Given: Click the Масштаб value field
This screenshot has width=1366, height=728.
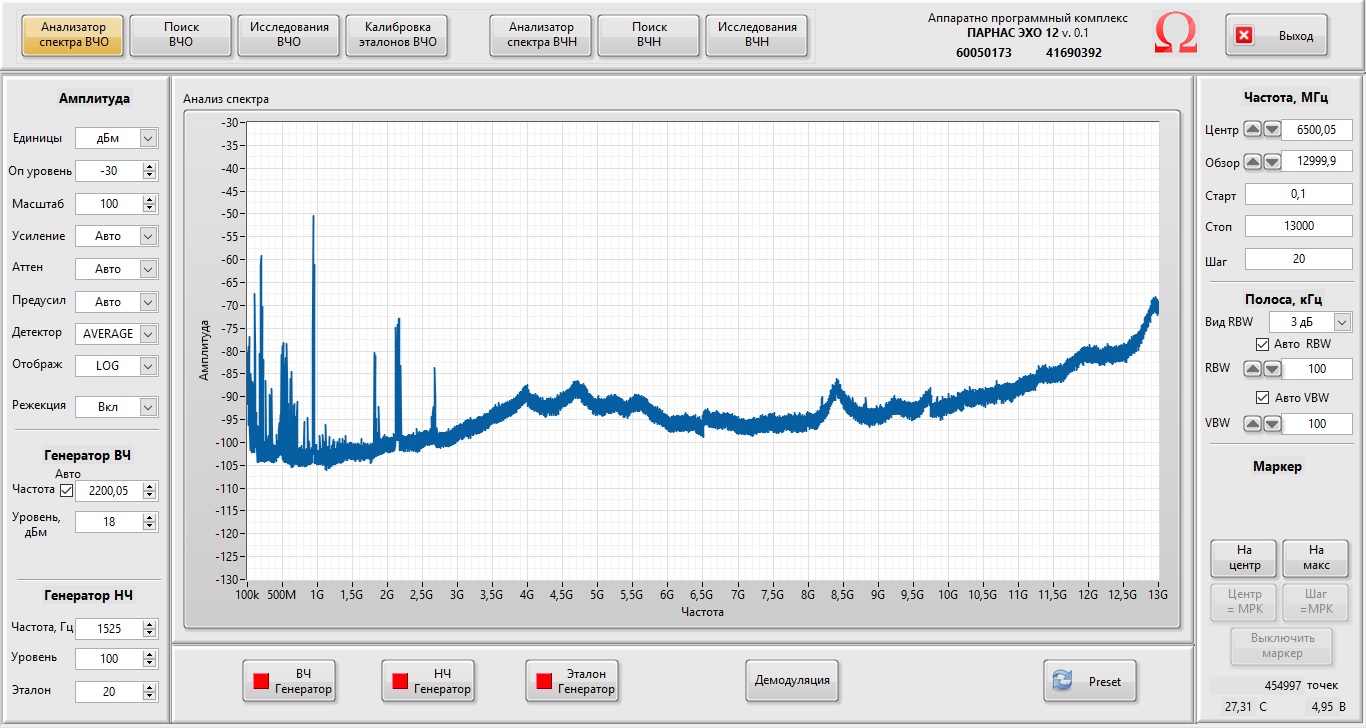Looking at the screenshot, I should [109, 204].
